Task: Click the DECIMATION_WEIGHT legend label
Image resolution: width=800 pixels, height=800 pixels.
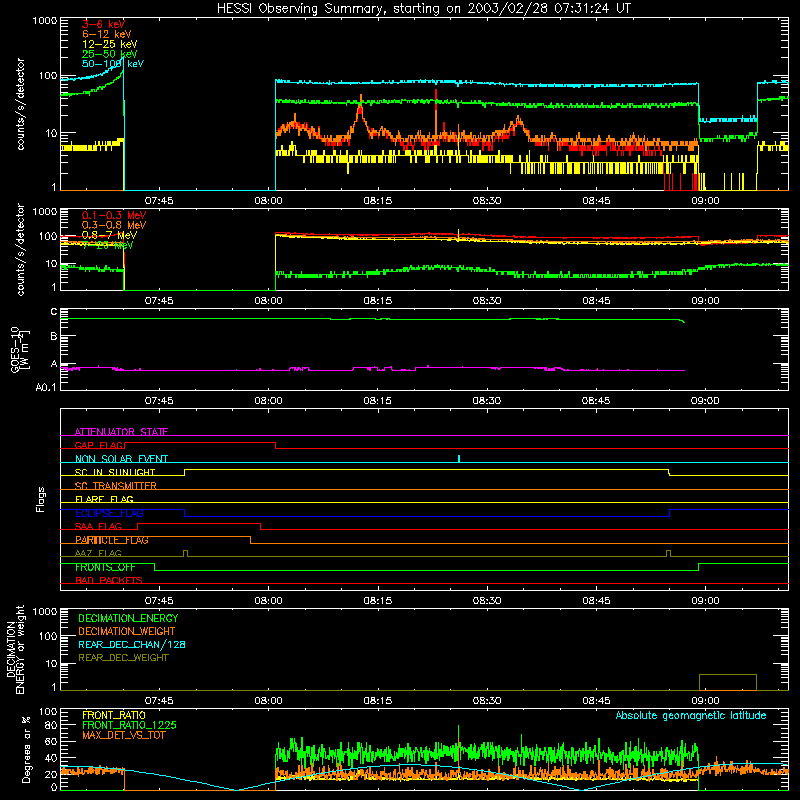Action: pyautogui.click(x=127, y=631)
